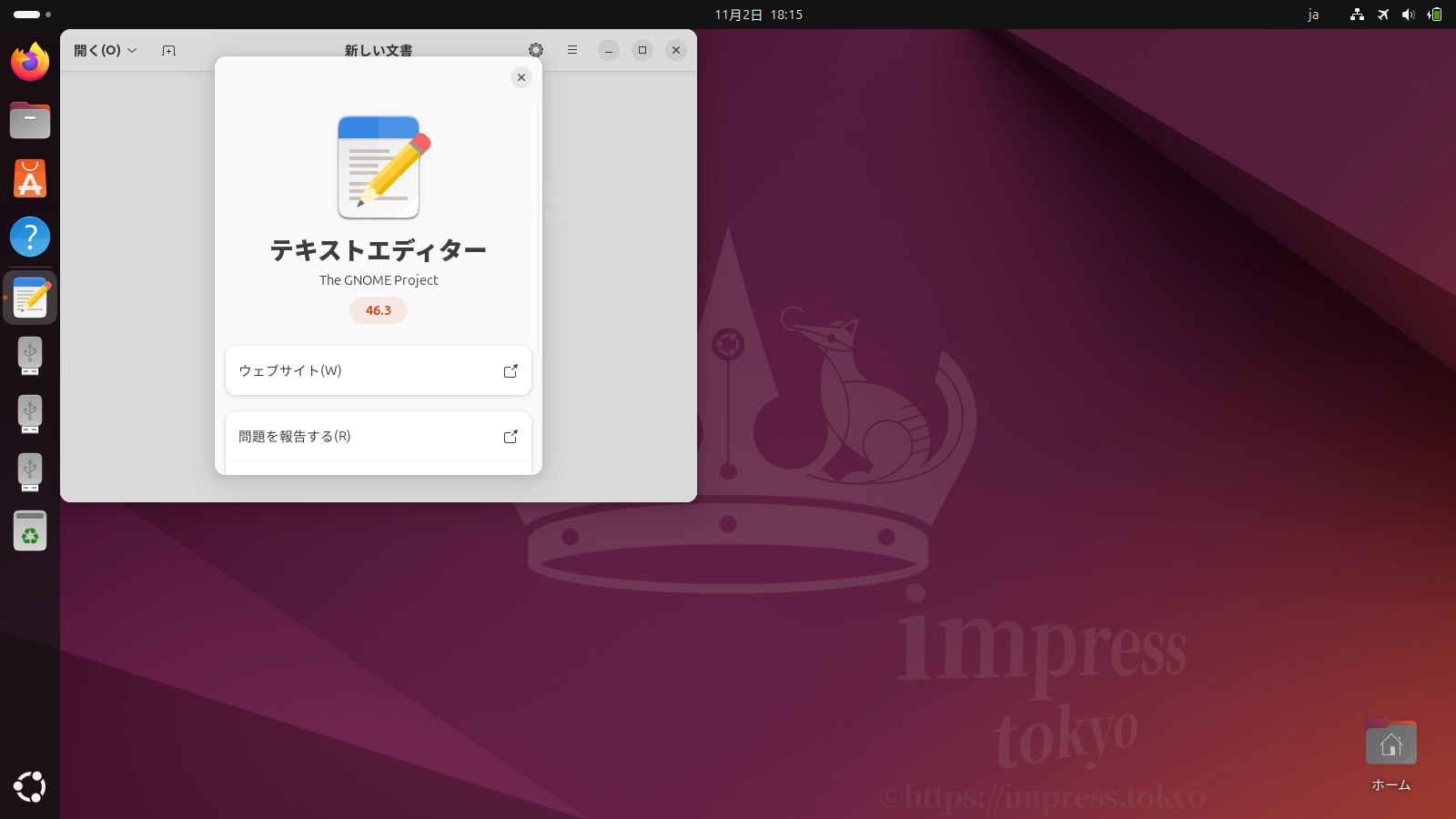Create a new tab in Text Editor
Viewport: 1456px width, 819px height.
pos(168,50)
